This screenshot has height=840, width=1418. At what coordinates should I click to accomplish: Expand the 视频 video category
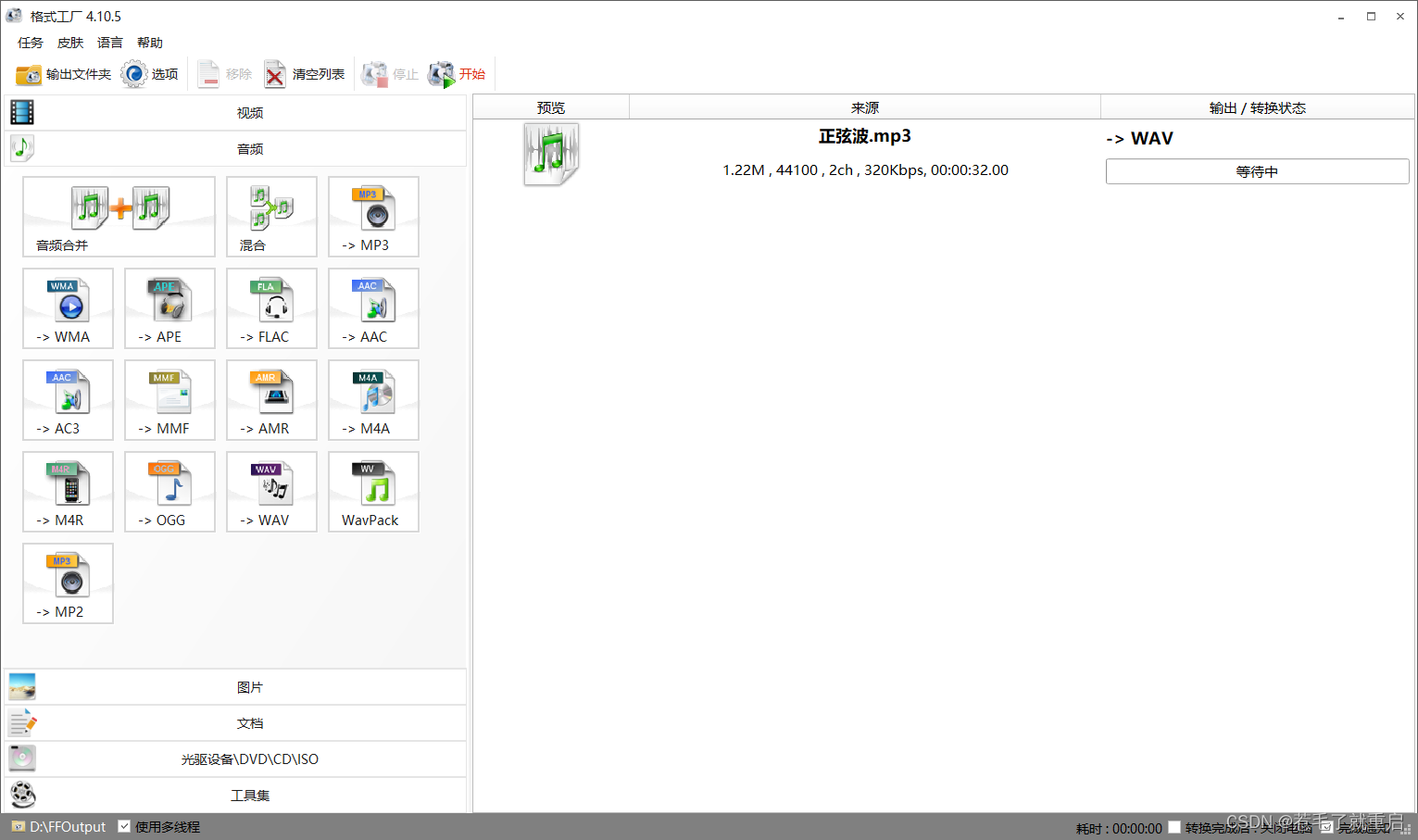point(235,113)
